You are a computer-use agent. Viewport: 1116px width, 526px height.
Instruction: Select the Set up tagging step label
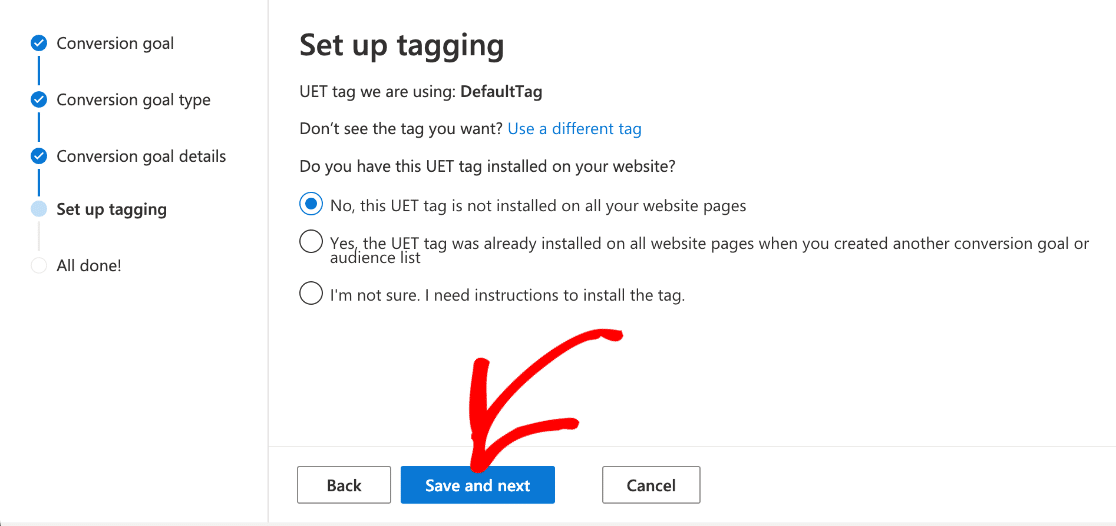tap(111, 209)
